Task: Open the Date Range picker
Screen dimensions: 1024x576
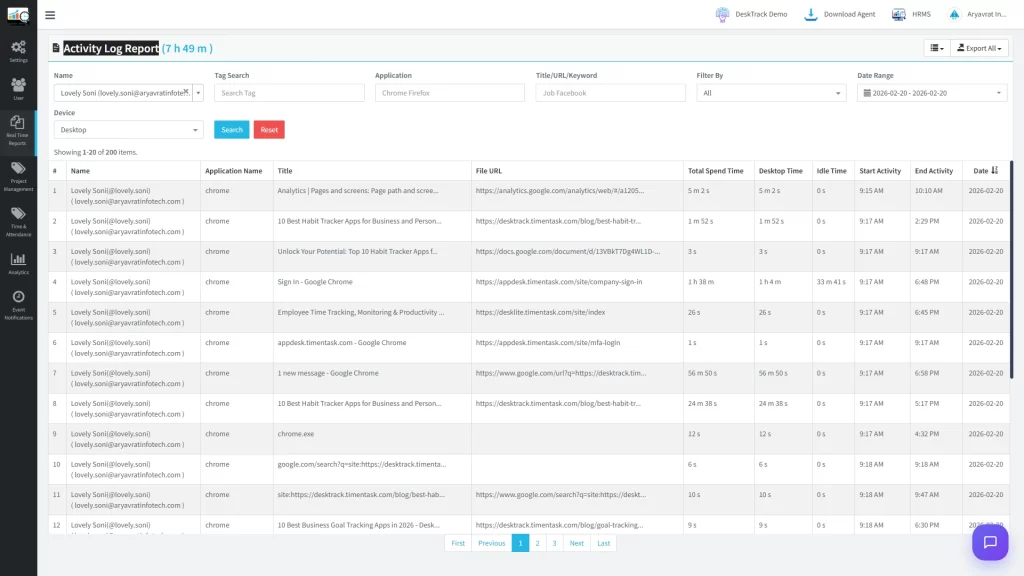Action: pos(932,93)
